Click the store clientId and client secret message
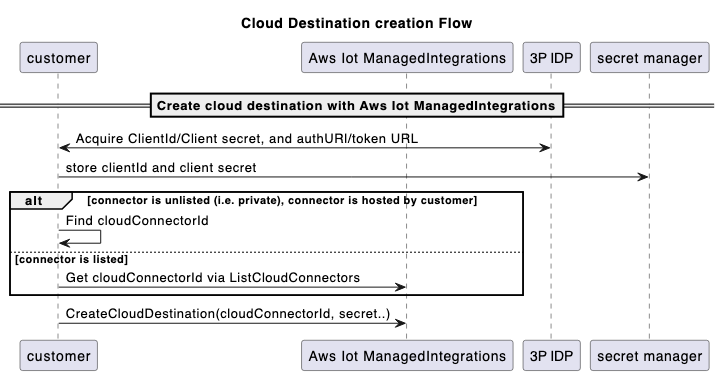Screen dimensions: 721x376 click(161, 168)
